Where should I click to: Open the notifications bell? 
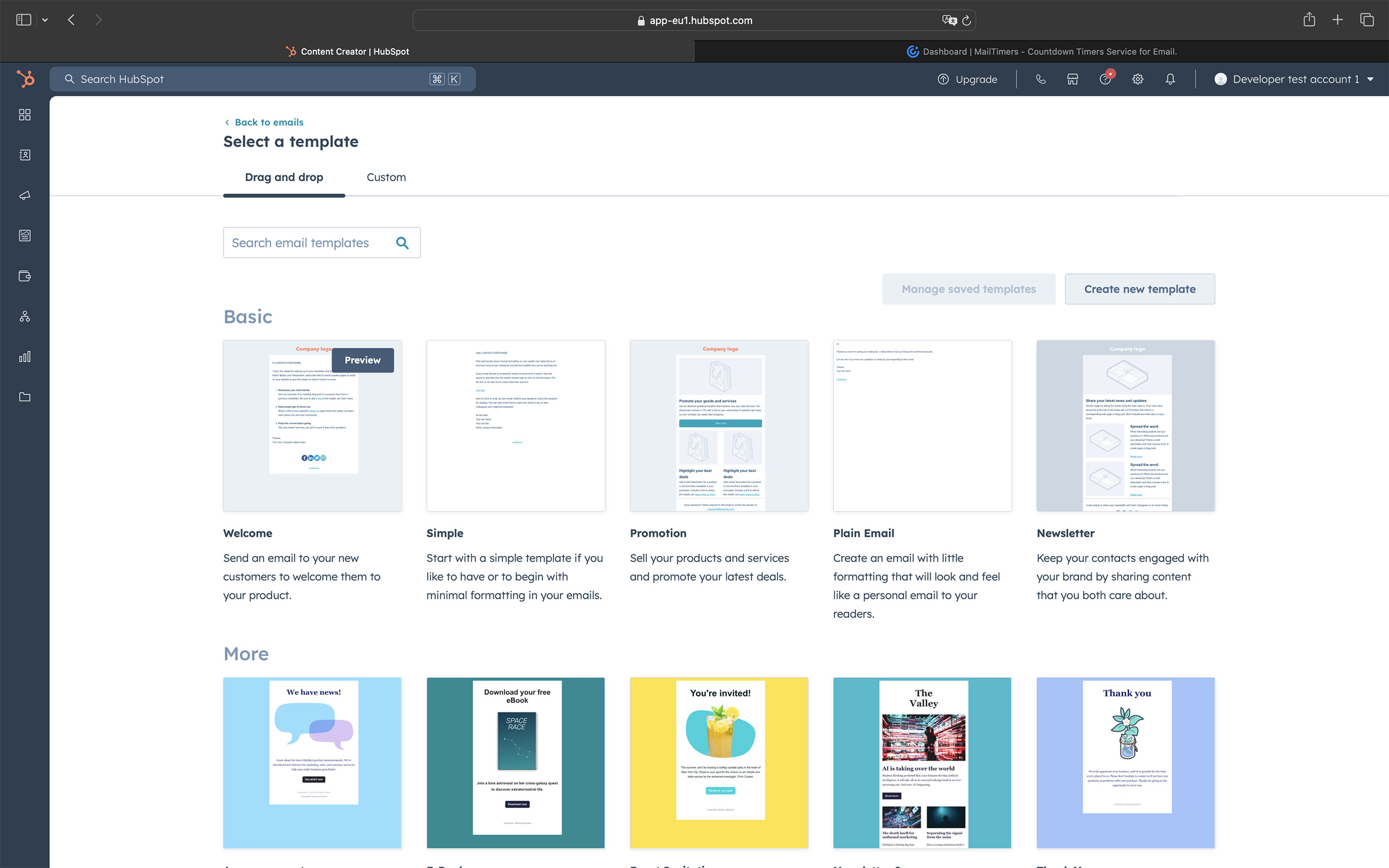click(1170, 79)
